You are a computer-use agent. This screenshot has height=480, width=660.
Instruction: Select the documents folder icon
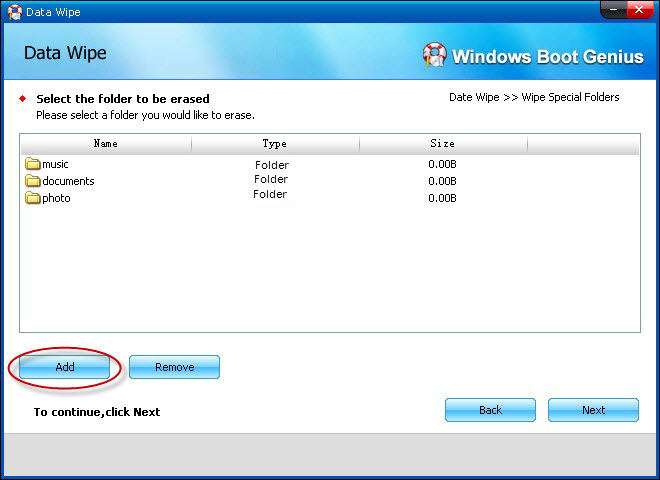pyautogui.click(x=33, y=181)
